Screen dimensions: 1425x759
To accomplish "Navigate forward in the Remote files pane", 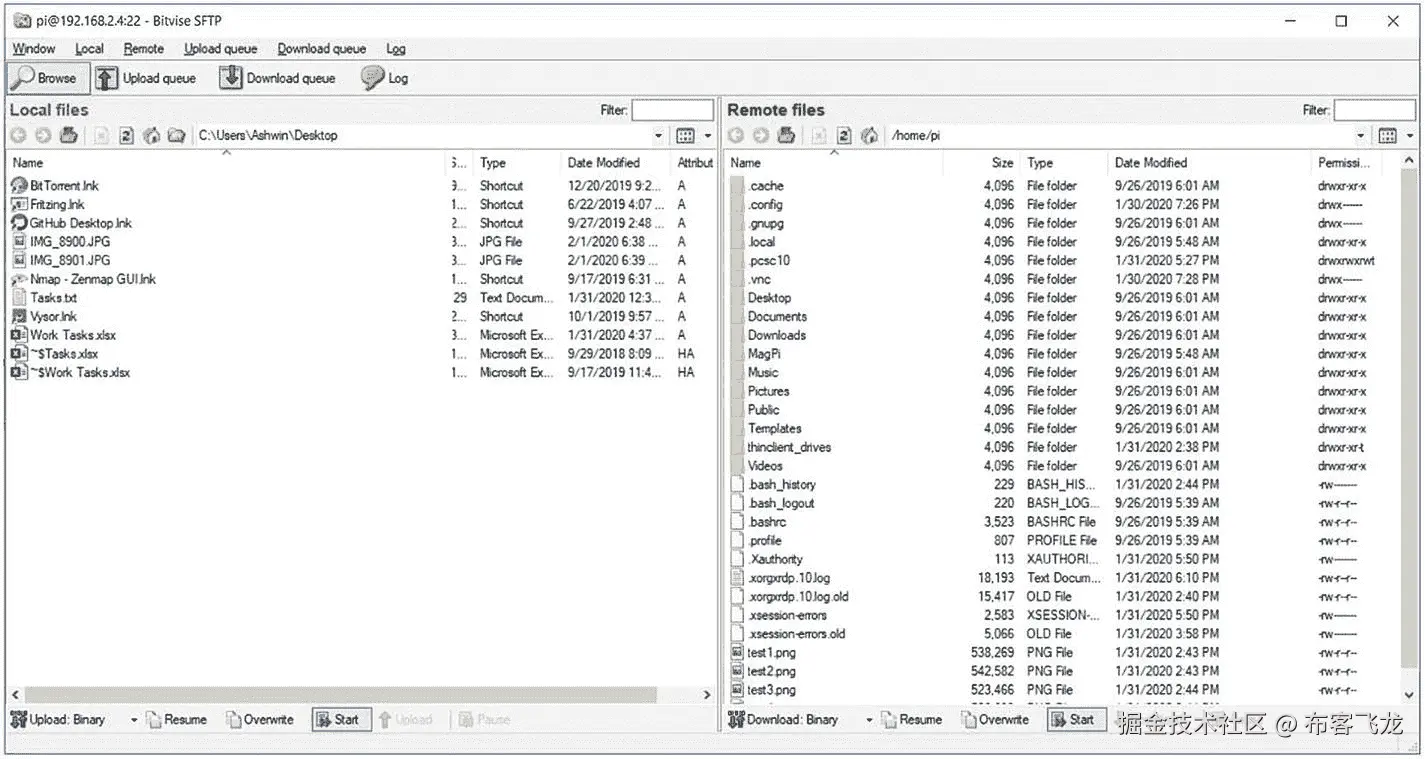I will 760,135.
